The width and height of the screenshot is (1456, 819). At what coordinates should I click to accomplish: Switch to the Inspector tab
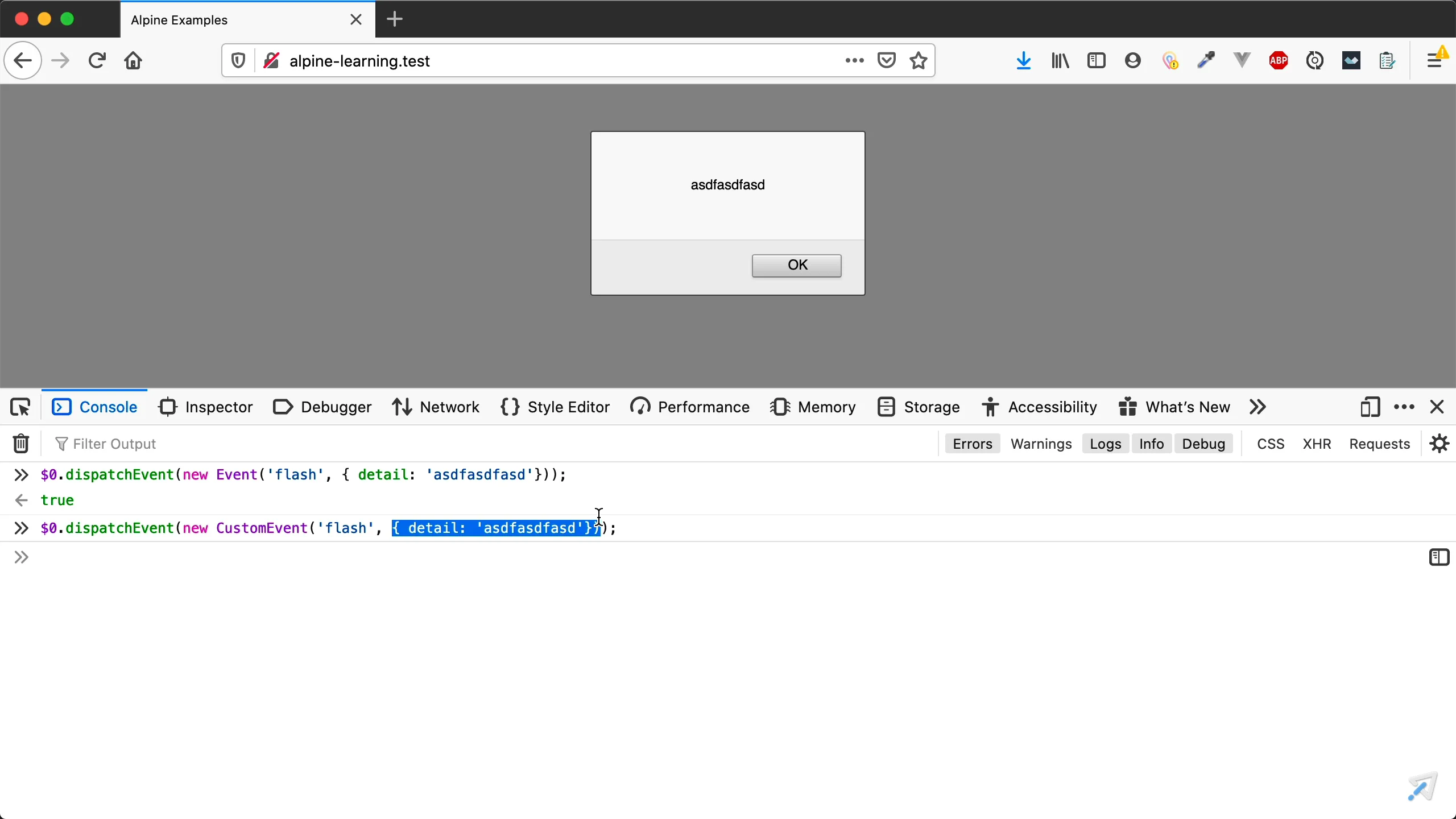[206, 407]
